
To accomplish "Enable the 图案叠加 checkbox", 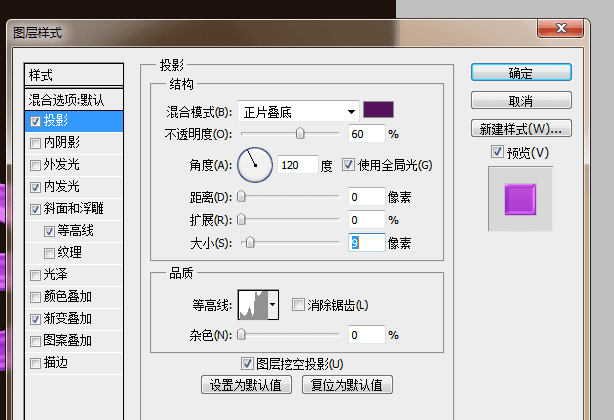I will [x=35, y=341].
